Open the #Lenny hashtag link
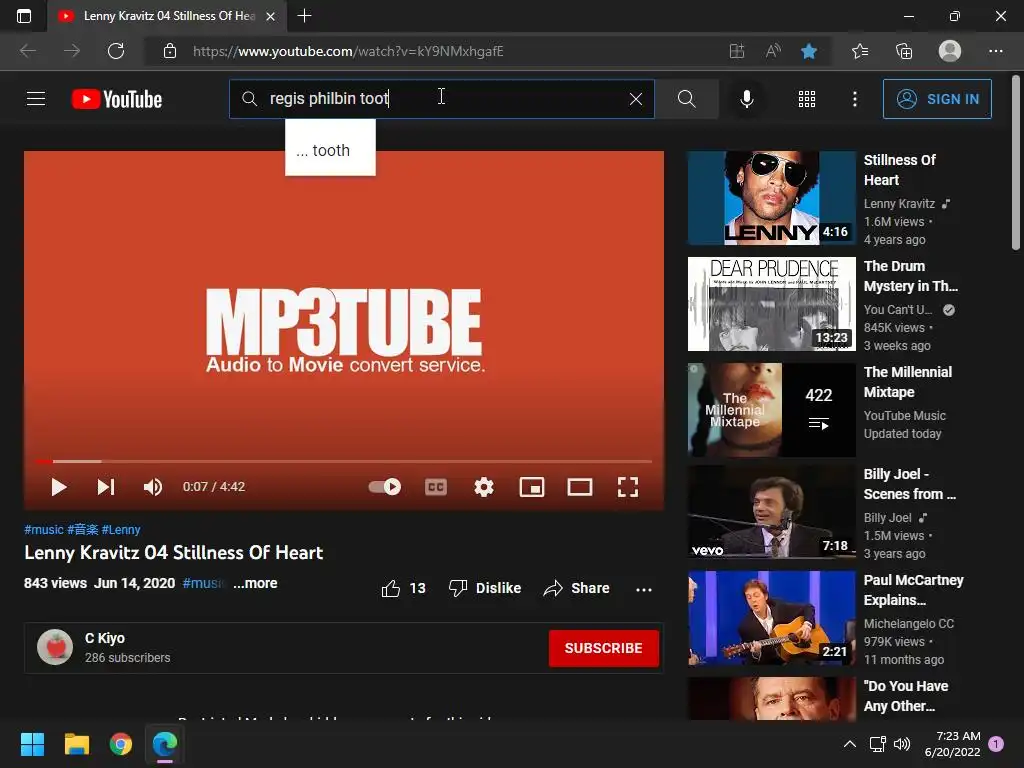Viewport: 1024px width, 768px height. [x=121, y=530]
